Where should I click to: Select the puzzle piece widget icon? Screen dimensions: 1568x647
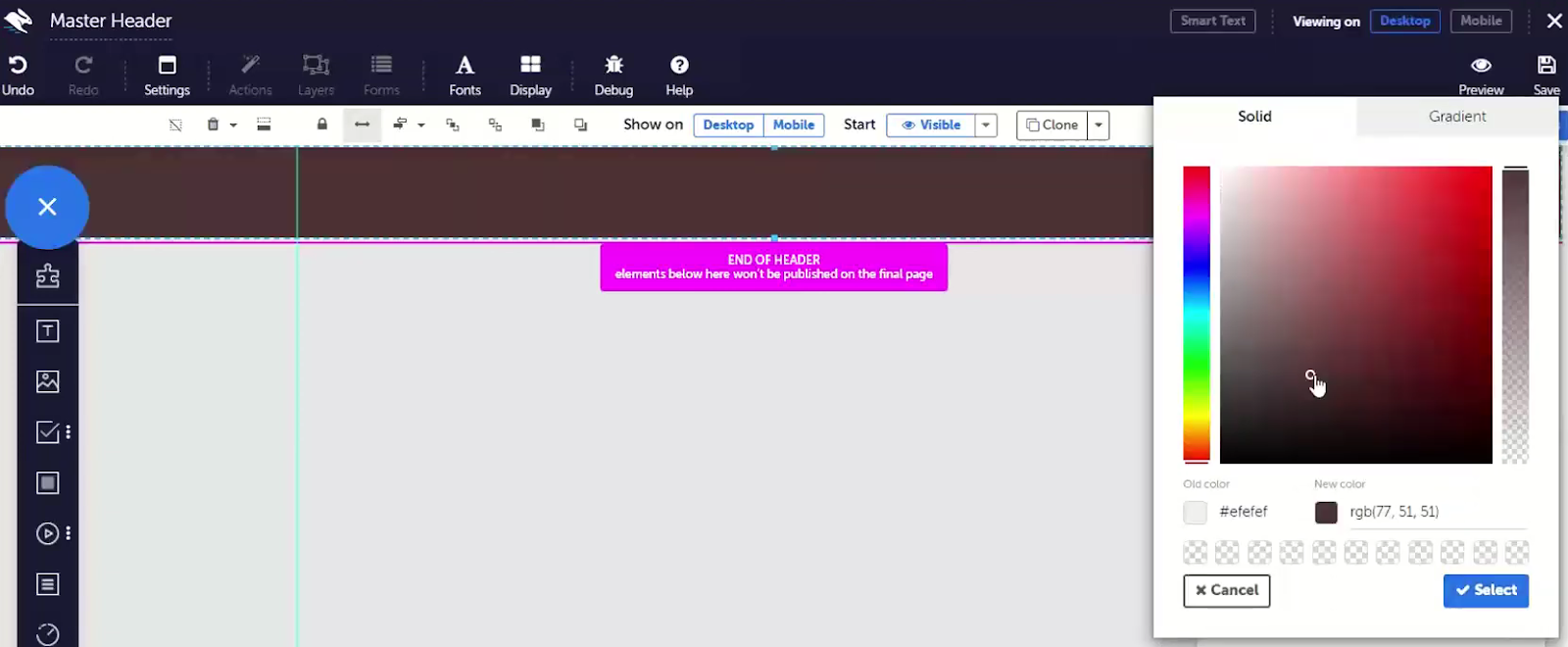pyautogui.click(x=47, y=276)
